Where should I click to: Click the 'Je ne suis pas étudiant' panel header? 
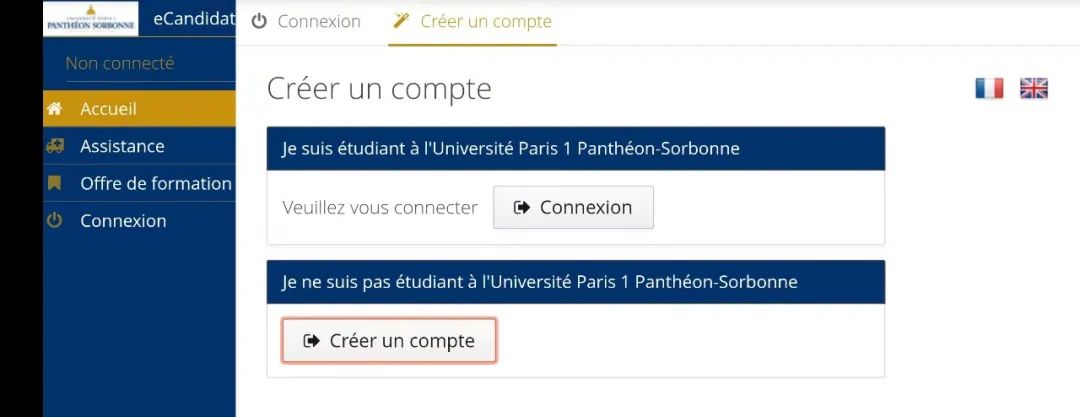click(x=576, y=282)
